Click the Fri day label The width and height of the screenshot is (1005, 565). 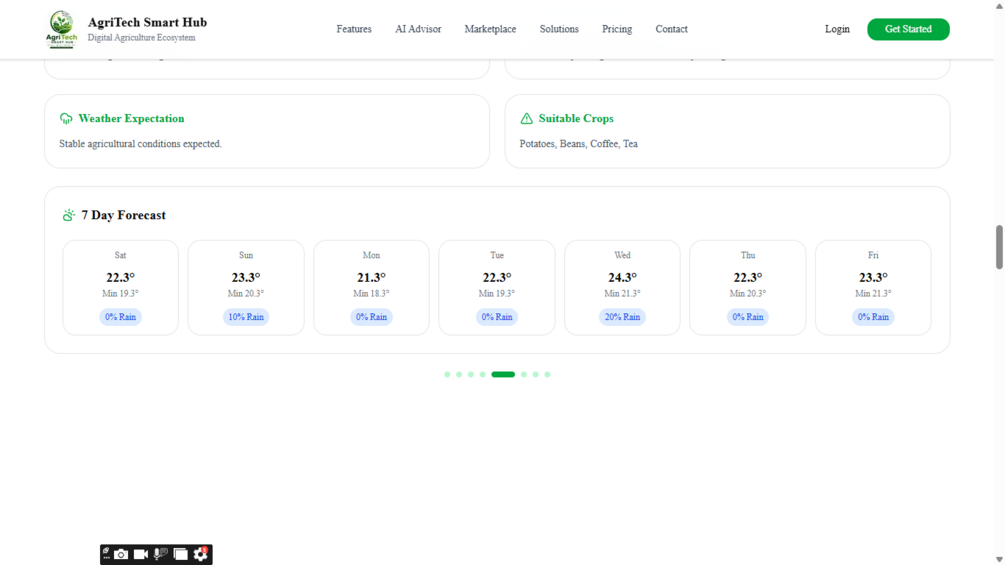[x=873, y=255]
